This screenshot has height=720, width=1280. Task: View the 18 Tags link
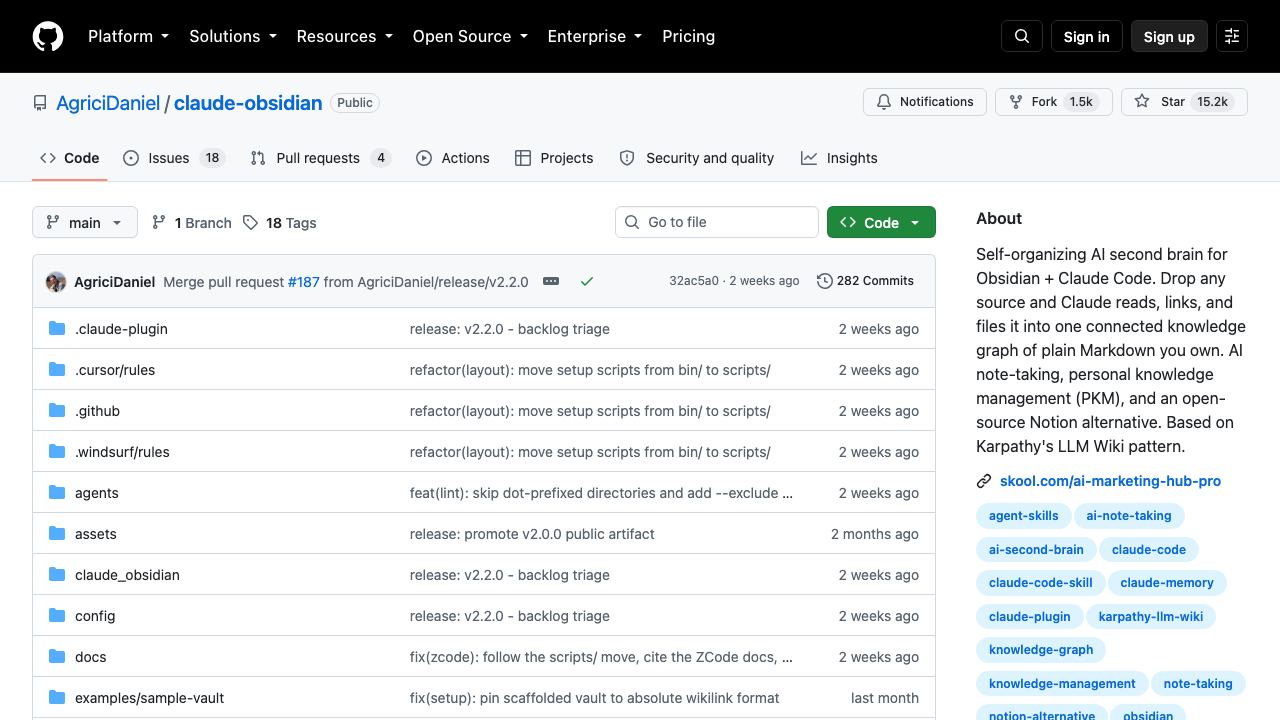click(x=279, y=222)
